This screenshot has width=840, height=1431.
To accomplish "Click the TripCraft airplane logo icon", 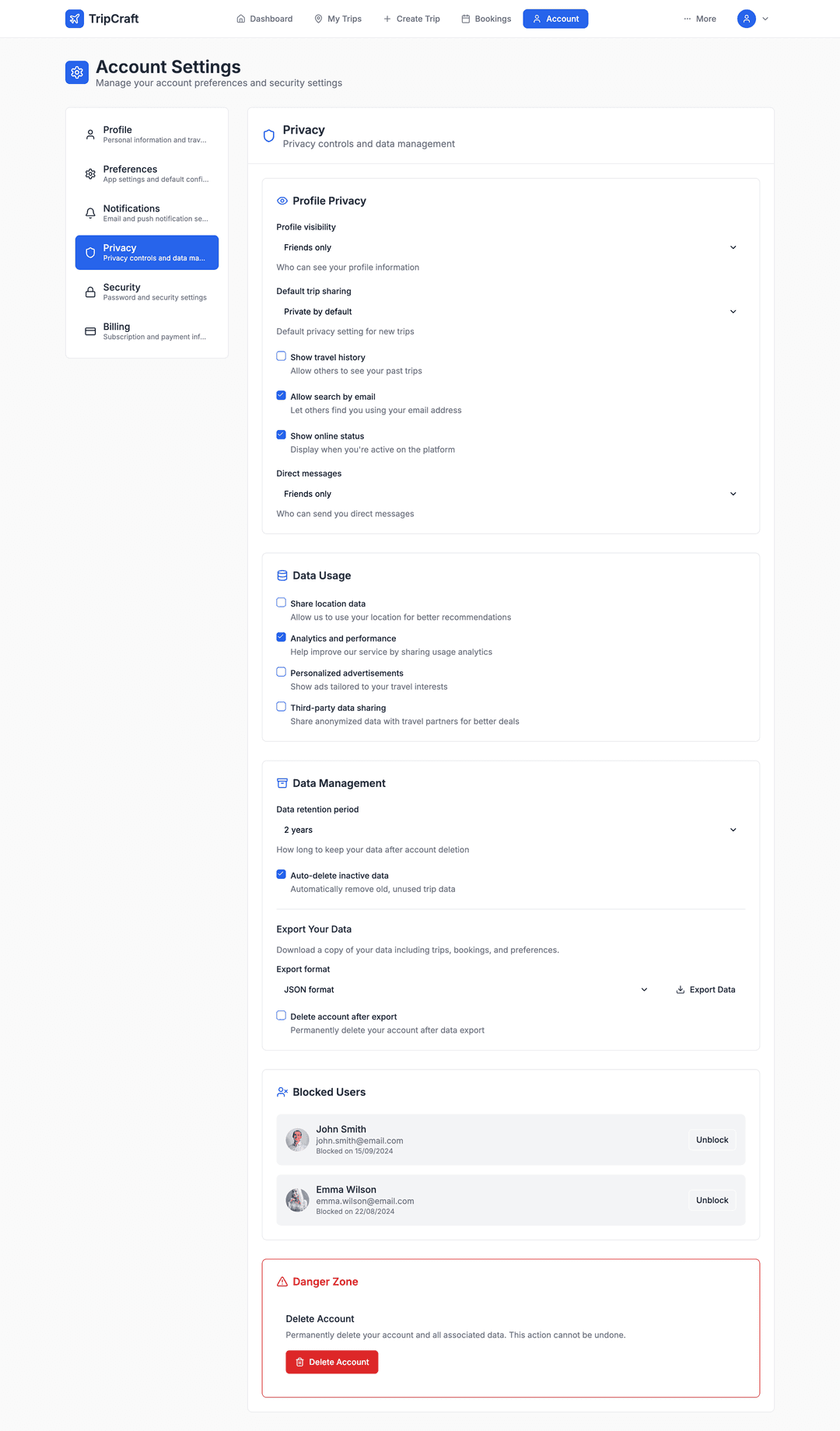I will click(75, 18).
